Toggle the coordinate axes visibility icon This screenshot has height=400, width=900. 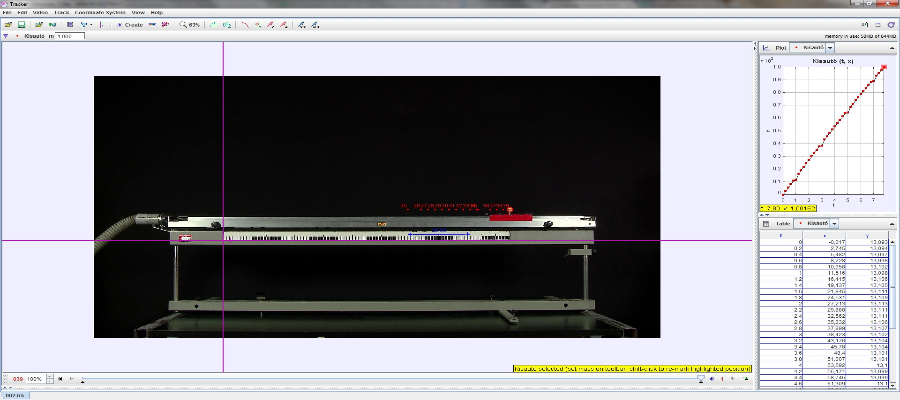[x=102, y=24]
